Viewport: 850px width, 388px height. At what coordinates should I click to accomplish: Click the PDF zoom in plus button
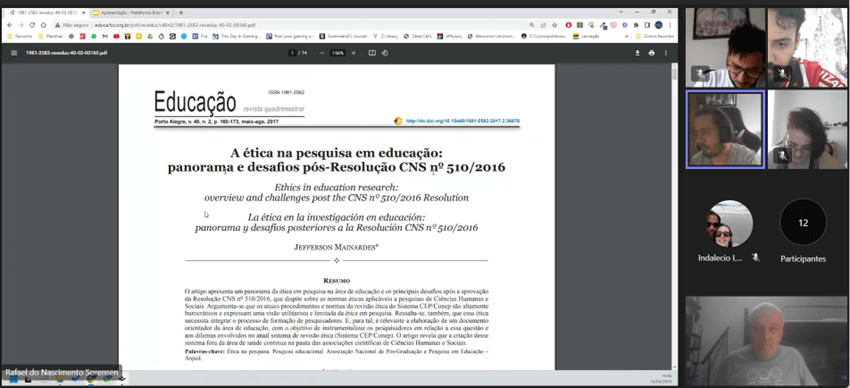(353, 53)
